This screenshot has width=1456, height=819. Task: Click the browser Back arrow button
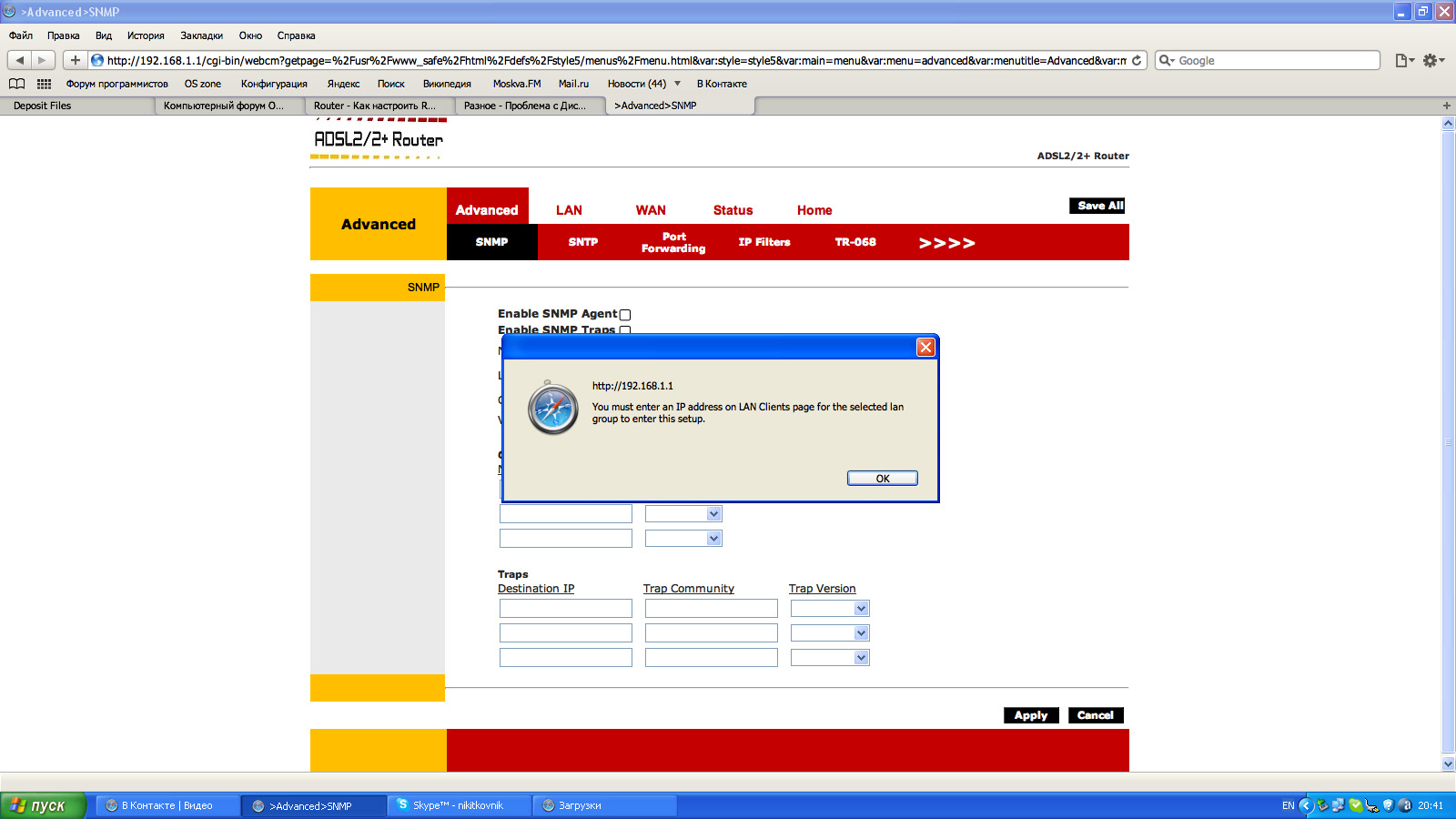[20, 60]
